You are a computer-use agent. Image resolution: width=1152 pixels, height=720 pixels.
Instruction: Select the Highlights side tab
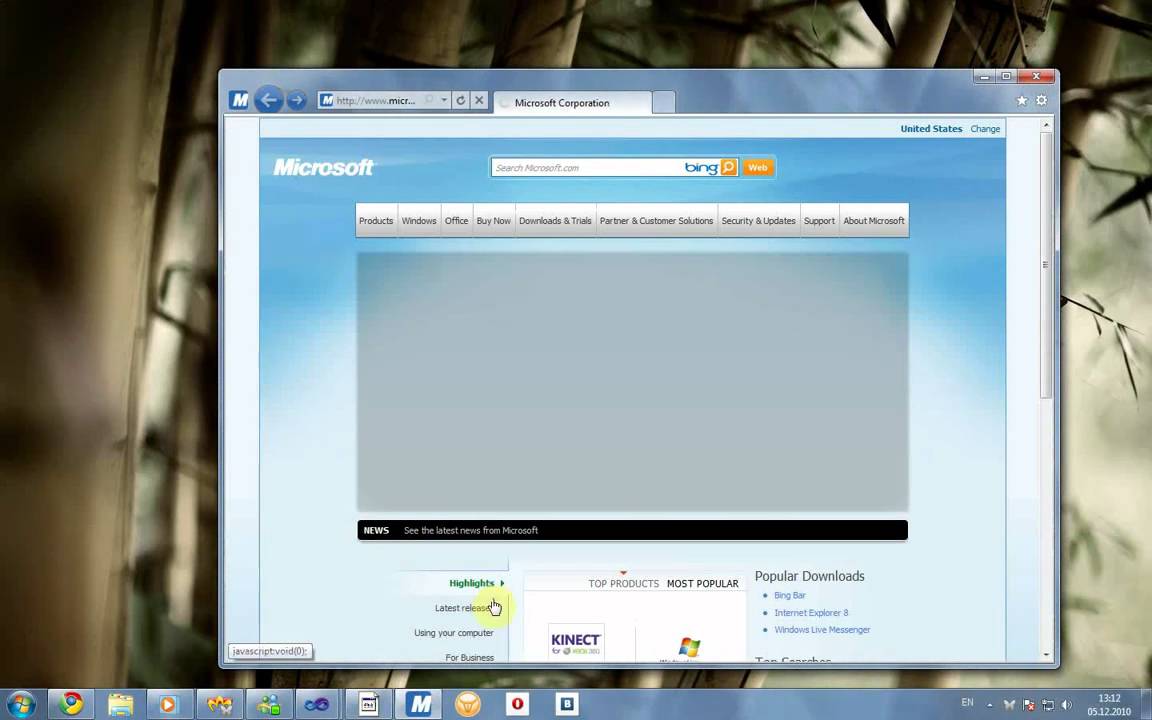click(x=472, y=583)
